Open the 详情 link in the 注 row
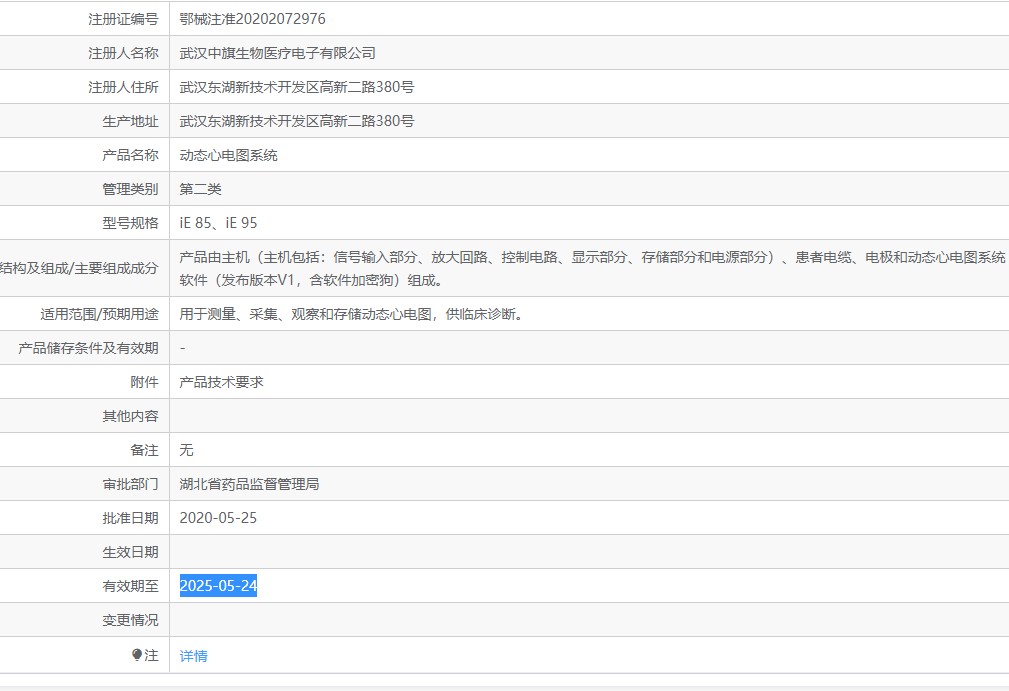This screenshot has height=691, width=1009. click(x=193, y=656)
